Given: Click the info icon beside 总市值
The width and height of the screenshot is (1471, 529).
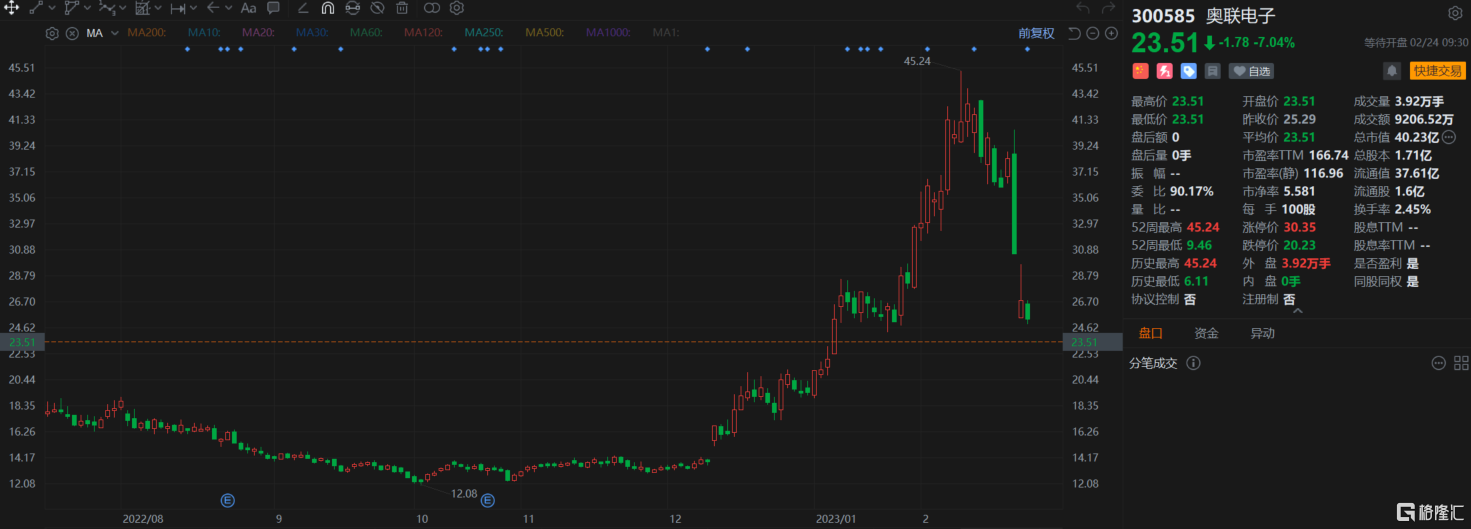Looking at the screenshot, I should [1449, 137].
